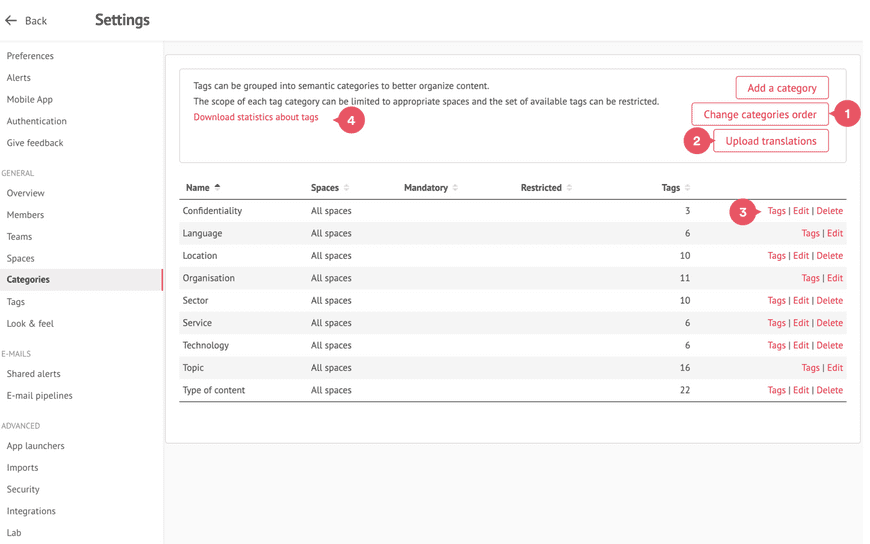Click the Confidentiality name cell
This screenshot has height=544, width=870.
(213, 211)
